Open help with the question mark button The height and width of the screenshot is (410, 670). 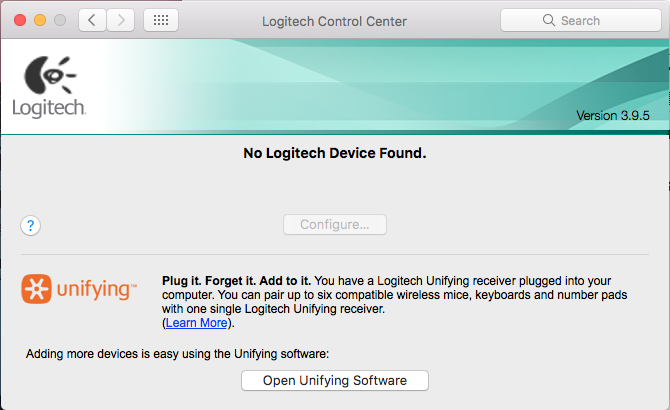(x=31, y=225)
